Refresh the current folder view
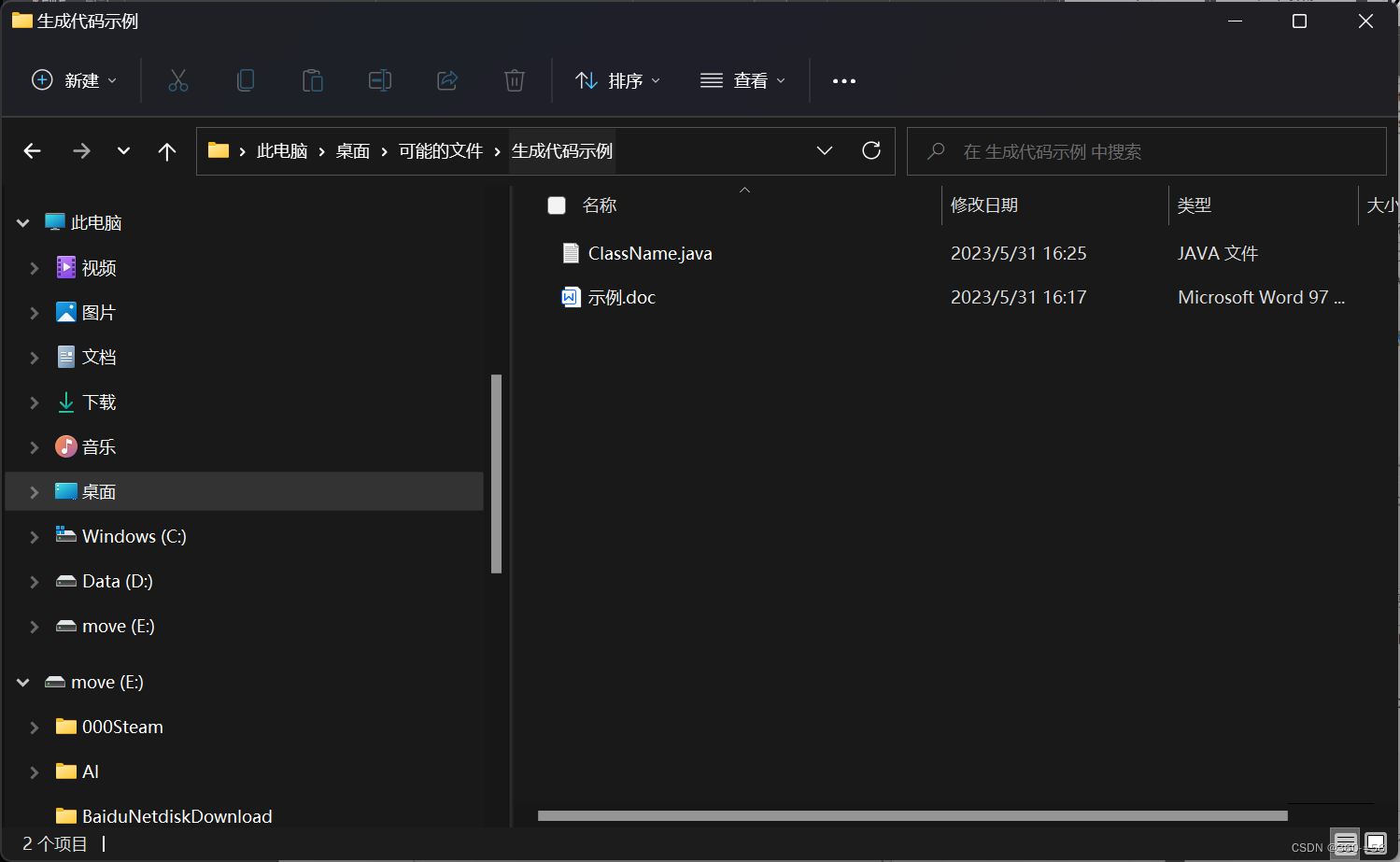The height and width of the screenshot is (862, 1400). [870, 150]
